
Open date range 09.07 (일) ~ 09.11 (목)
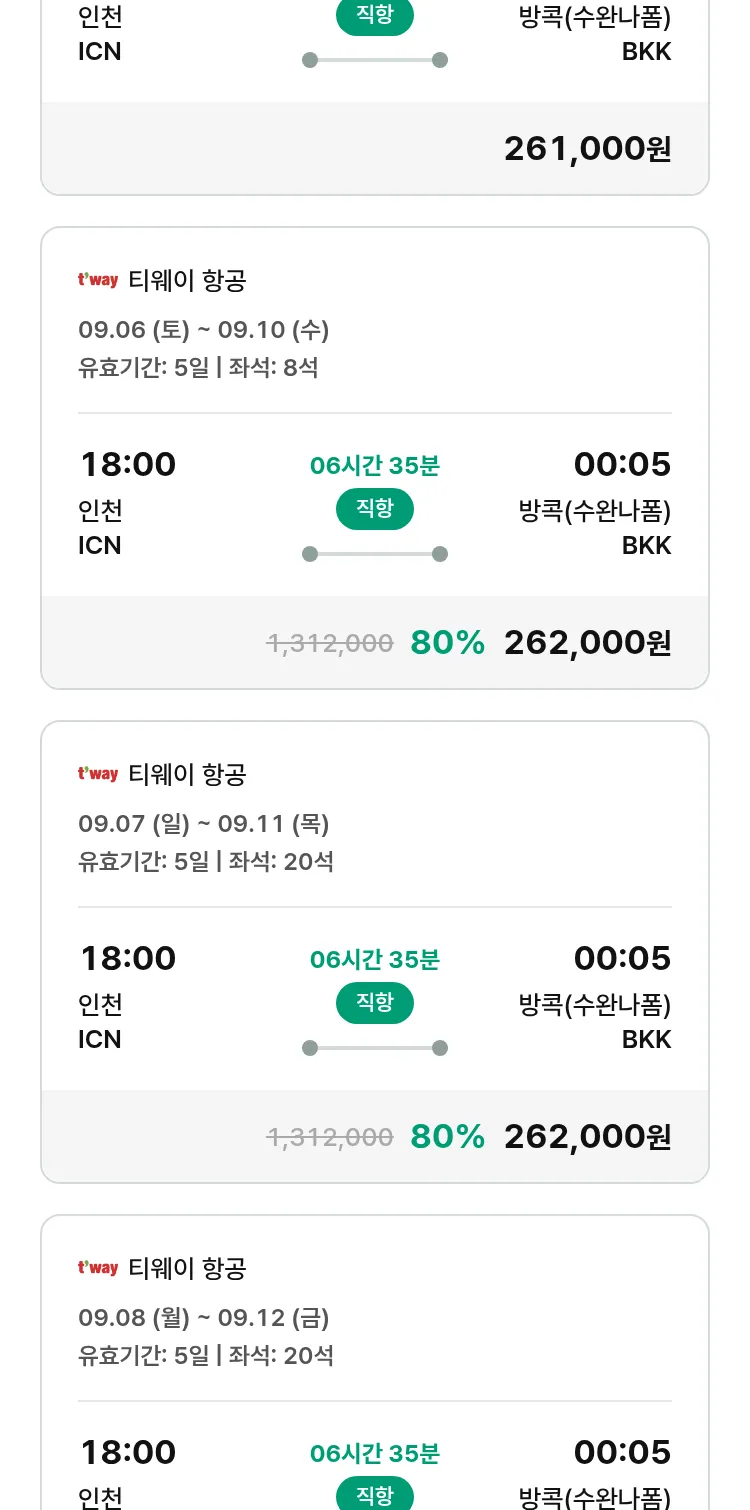coord(204,824)
